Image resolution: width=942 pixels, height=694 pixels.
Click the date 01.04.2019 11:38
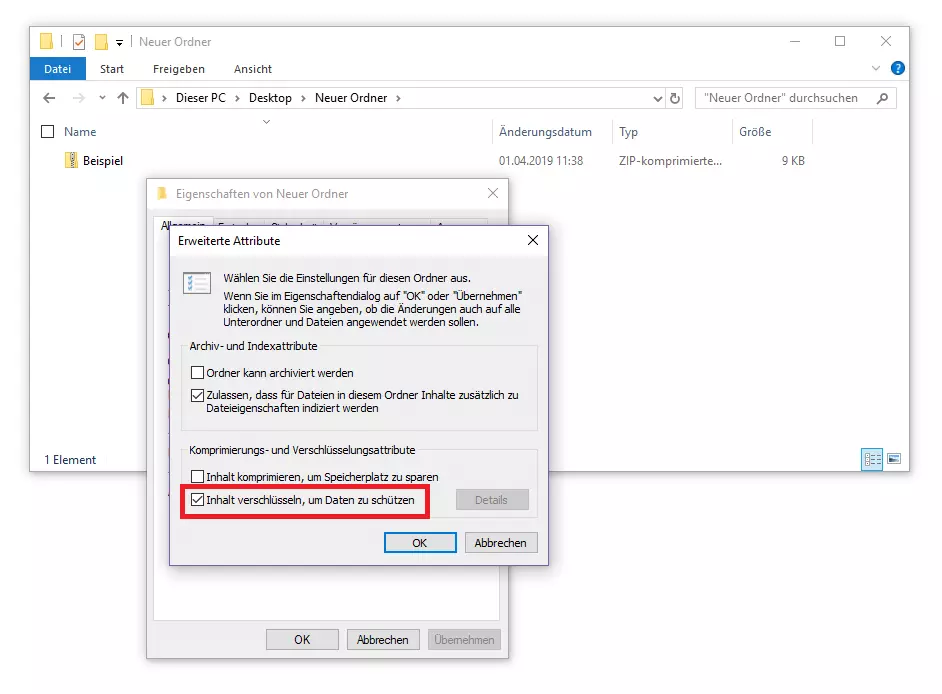coord(541,160)
